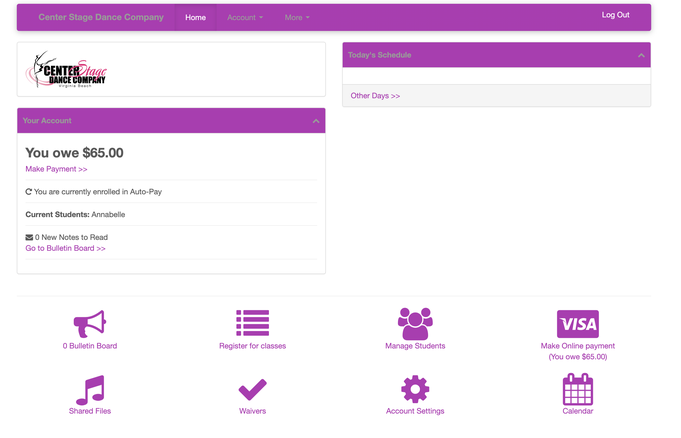Open the Account dropdown menu
The image size is (681, 438).
(x=245, y=17)
